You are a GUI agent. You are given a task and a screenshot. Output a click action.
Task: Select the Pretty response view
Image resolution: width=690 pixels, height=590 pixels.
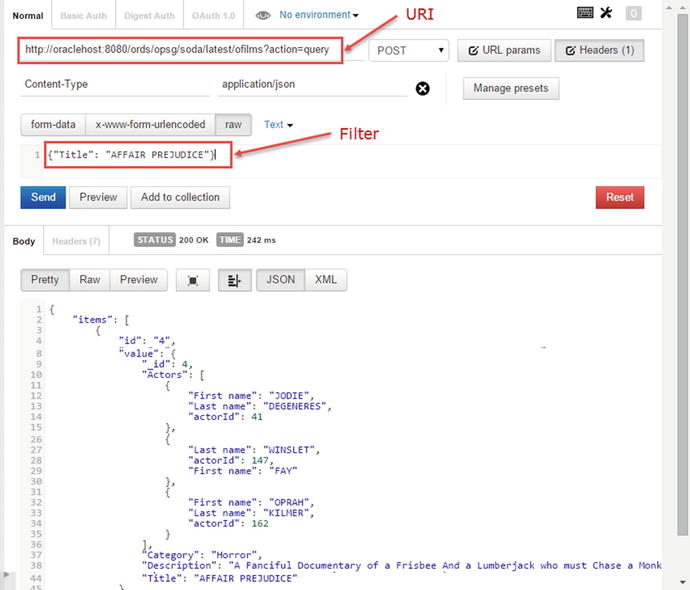tap(45, 280)
